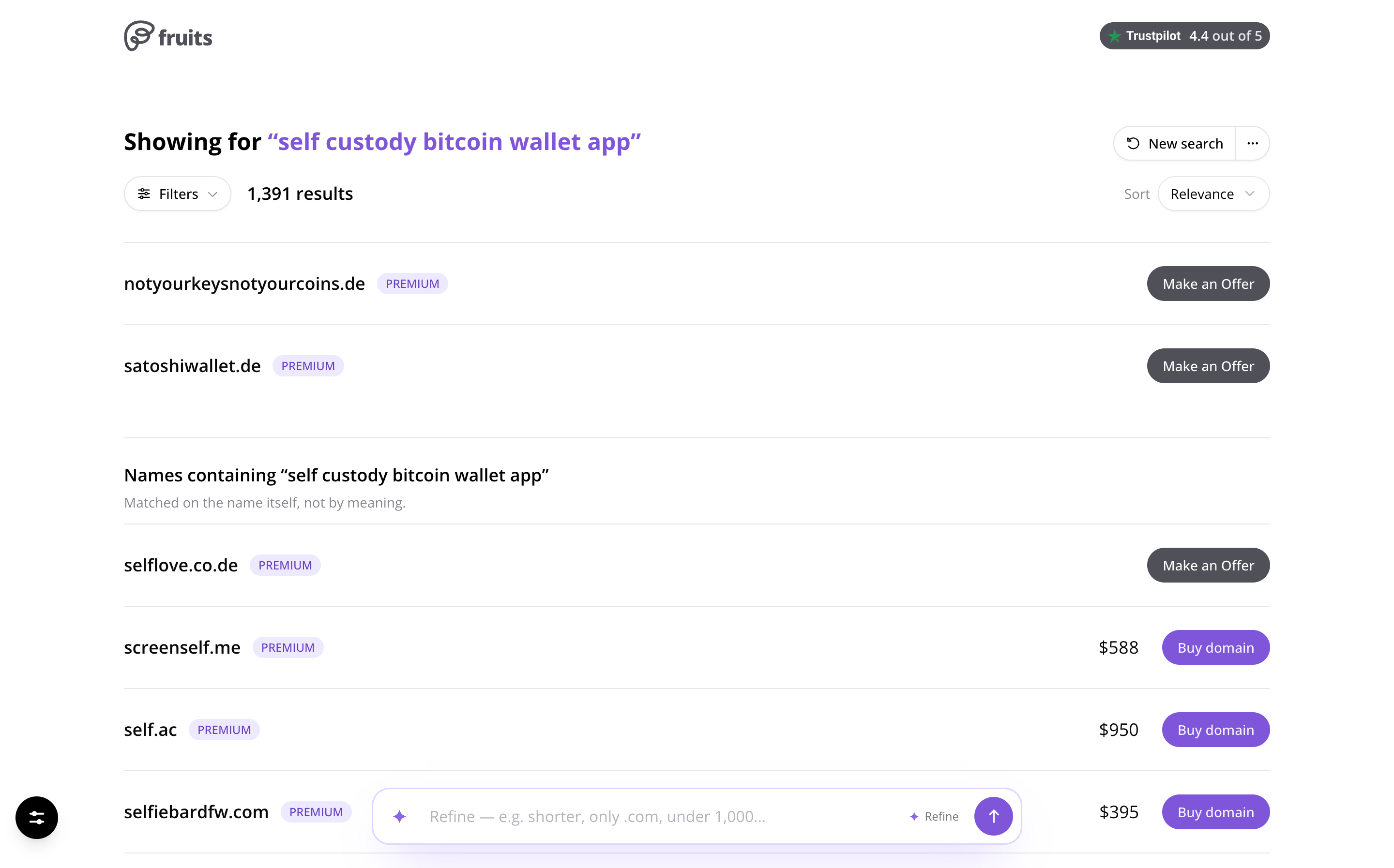The height and width of the screenshot is (868, 1394).
Task: Click the sliders icon in Filters button
Action: pyautogui.click(x=144, y=194)
